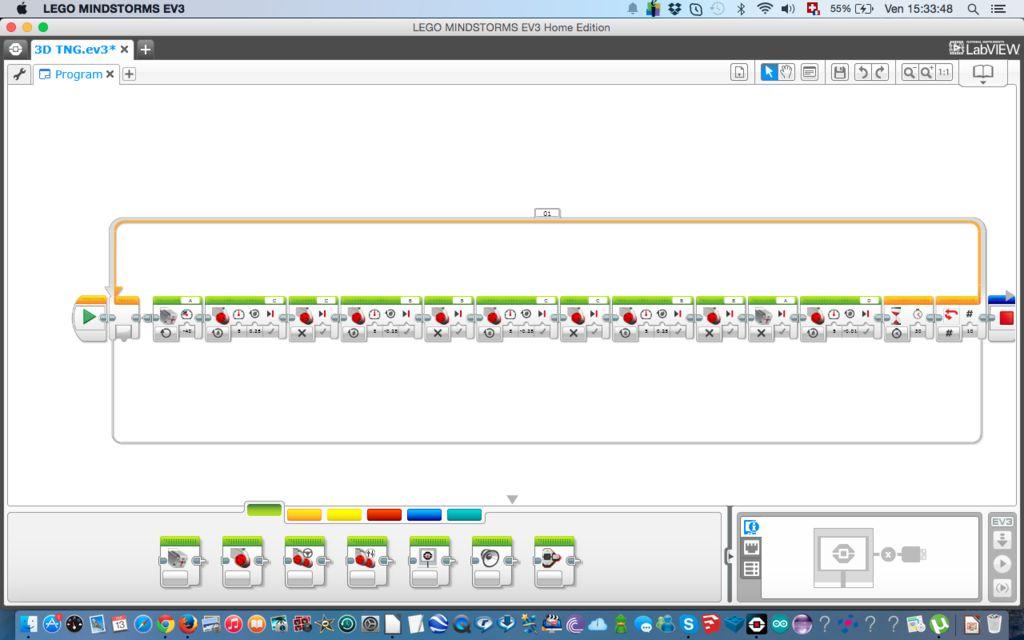Zoom out of the programming canvas
This screenshot has height=640, width=1024.
point(908,72)
